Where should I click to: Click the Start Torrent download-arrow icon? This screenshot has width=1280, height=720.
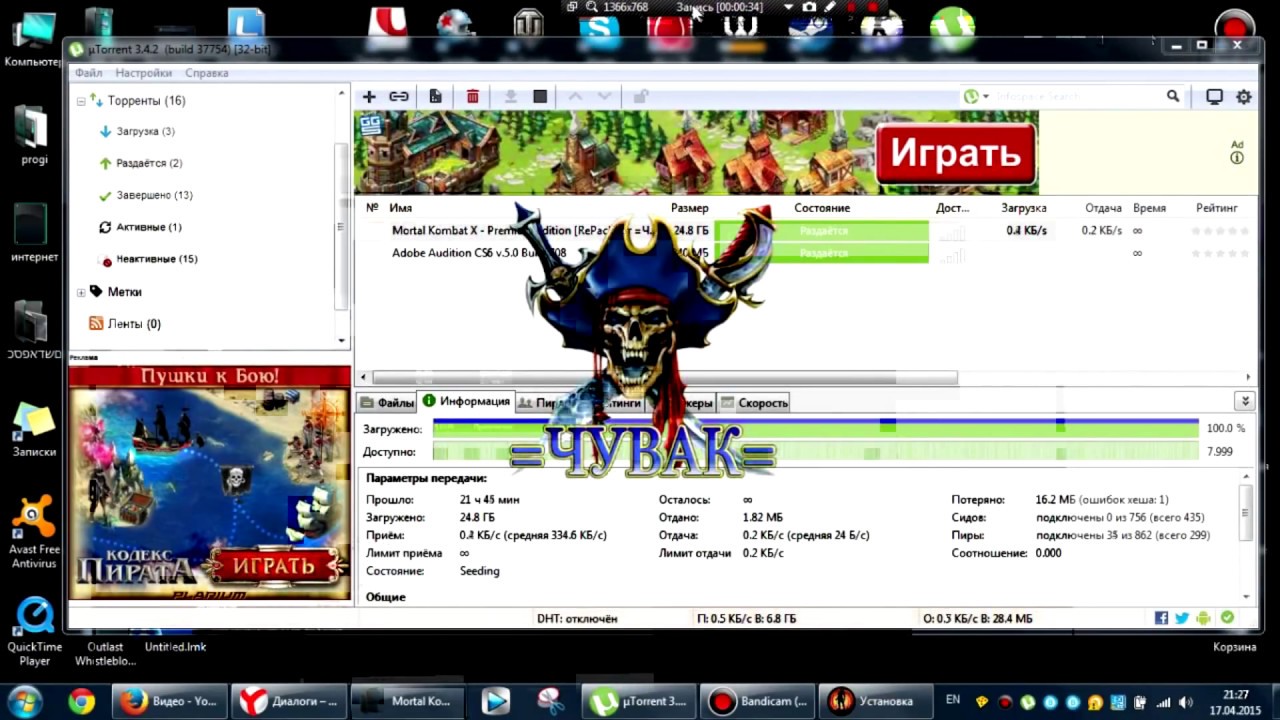[x=510, y=96]
